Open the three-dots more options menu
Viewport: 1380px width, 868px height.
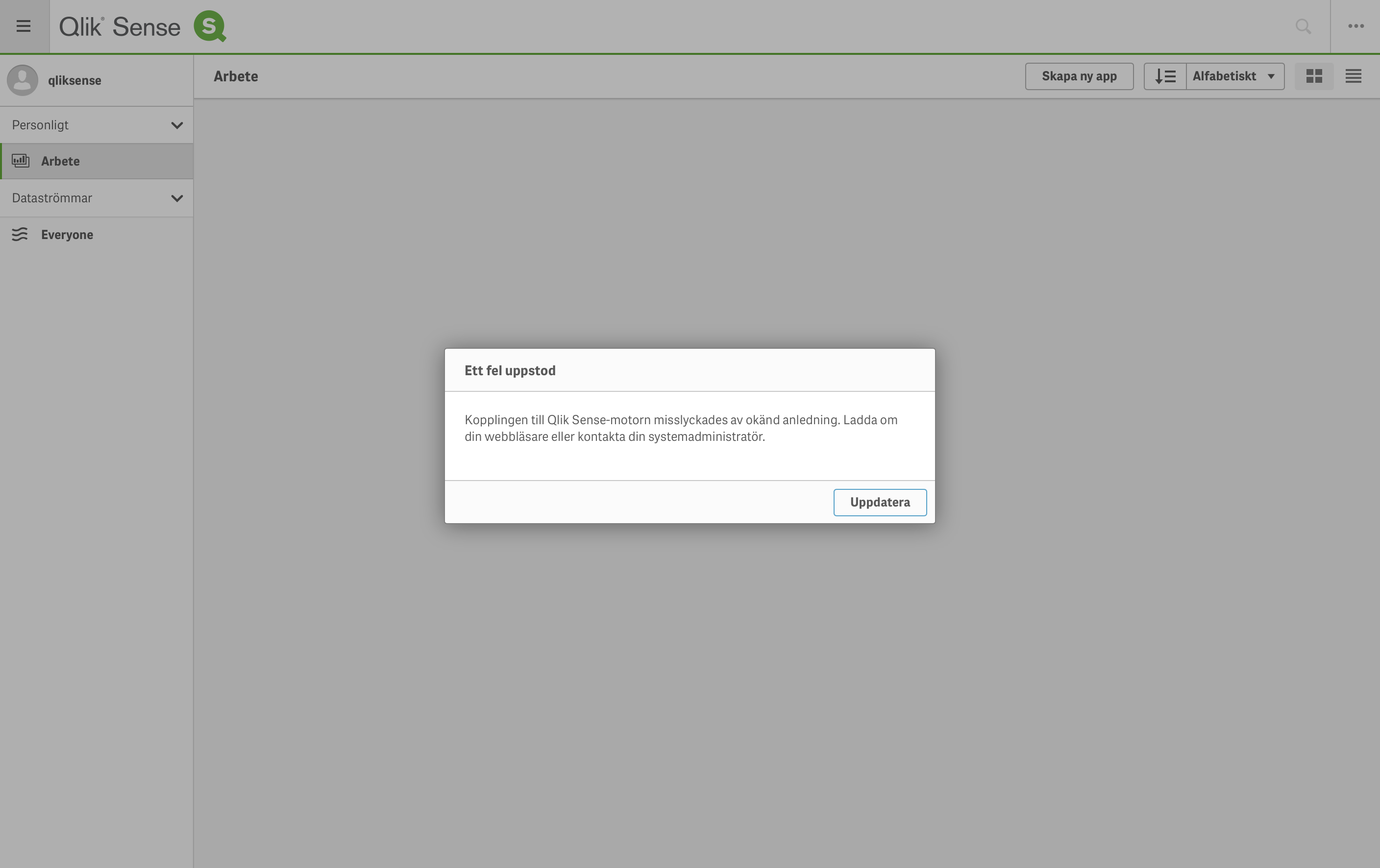click(1356, 26)
